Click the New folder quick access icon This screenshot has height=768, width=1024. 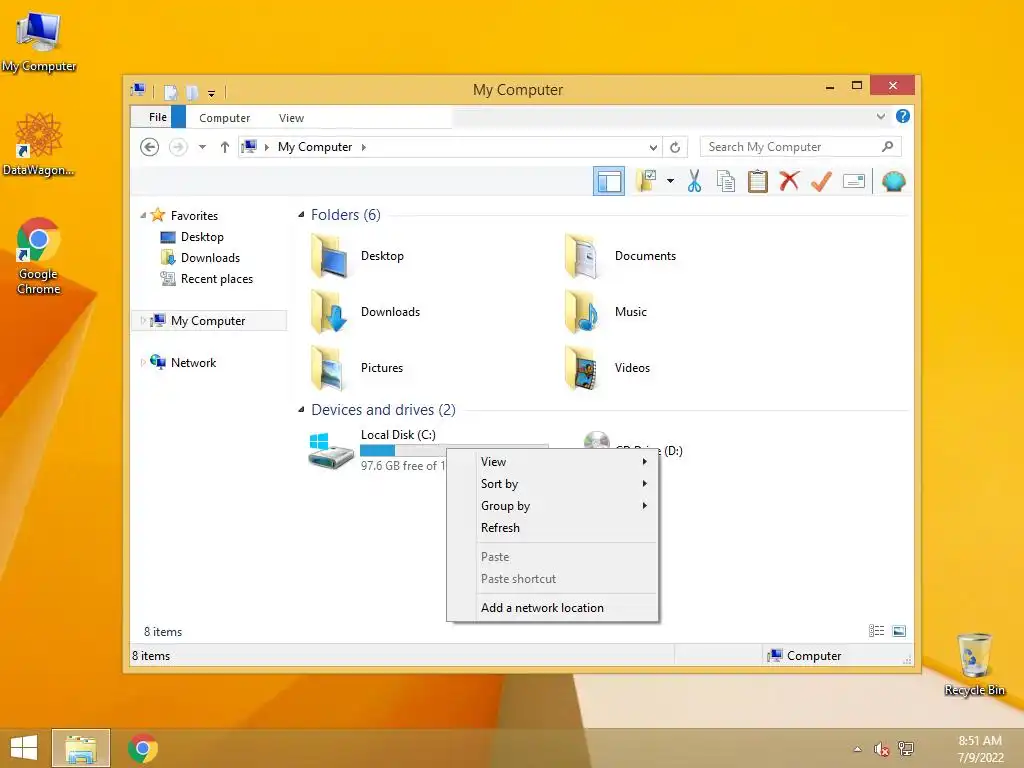pos(192,92)
